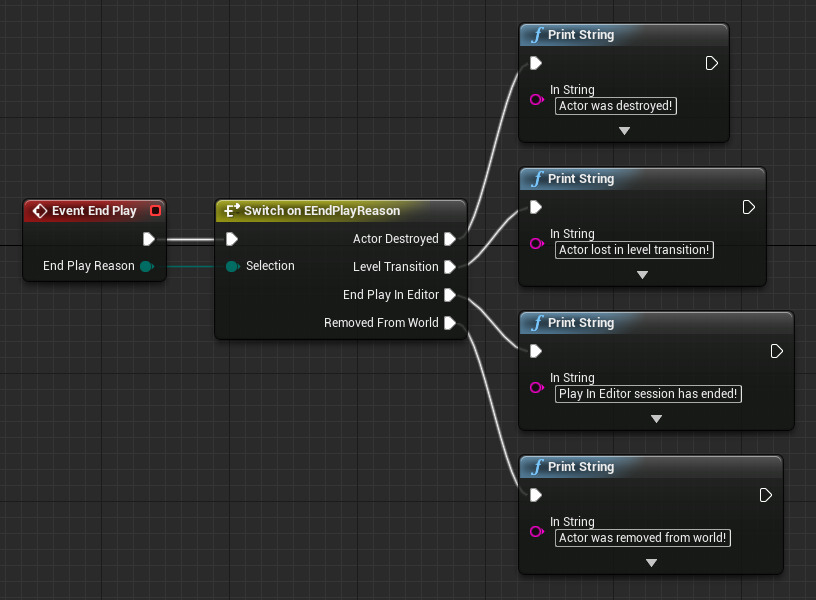This screenshot has width=816, height=600.
Task: Click output exec pin of 'Actor was destroyed!' node
Action: point(711,63)
